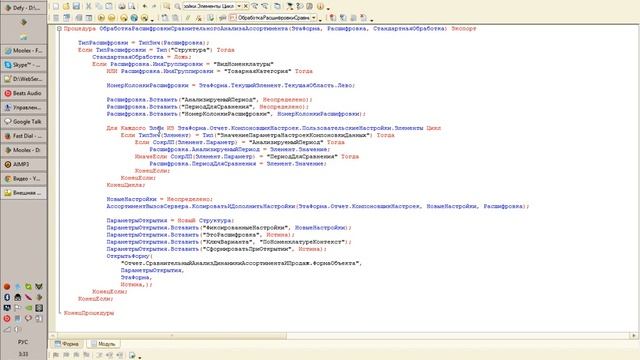Click the ОткрытьФорму( code line

coord(129,256)
